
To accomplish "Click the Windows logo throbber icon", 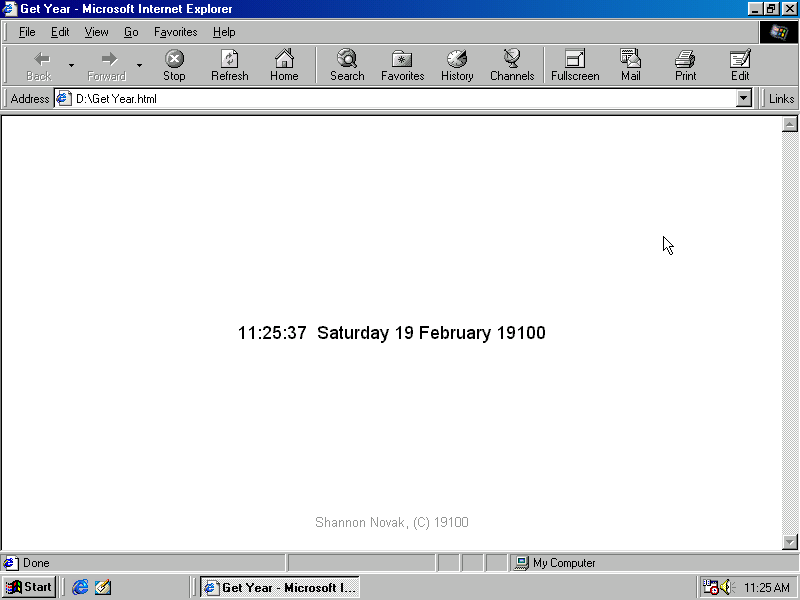I will 779,32.
